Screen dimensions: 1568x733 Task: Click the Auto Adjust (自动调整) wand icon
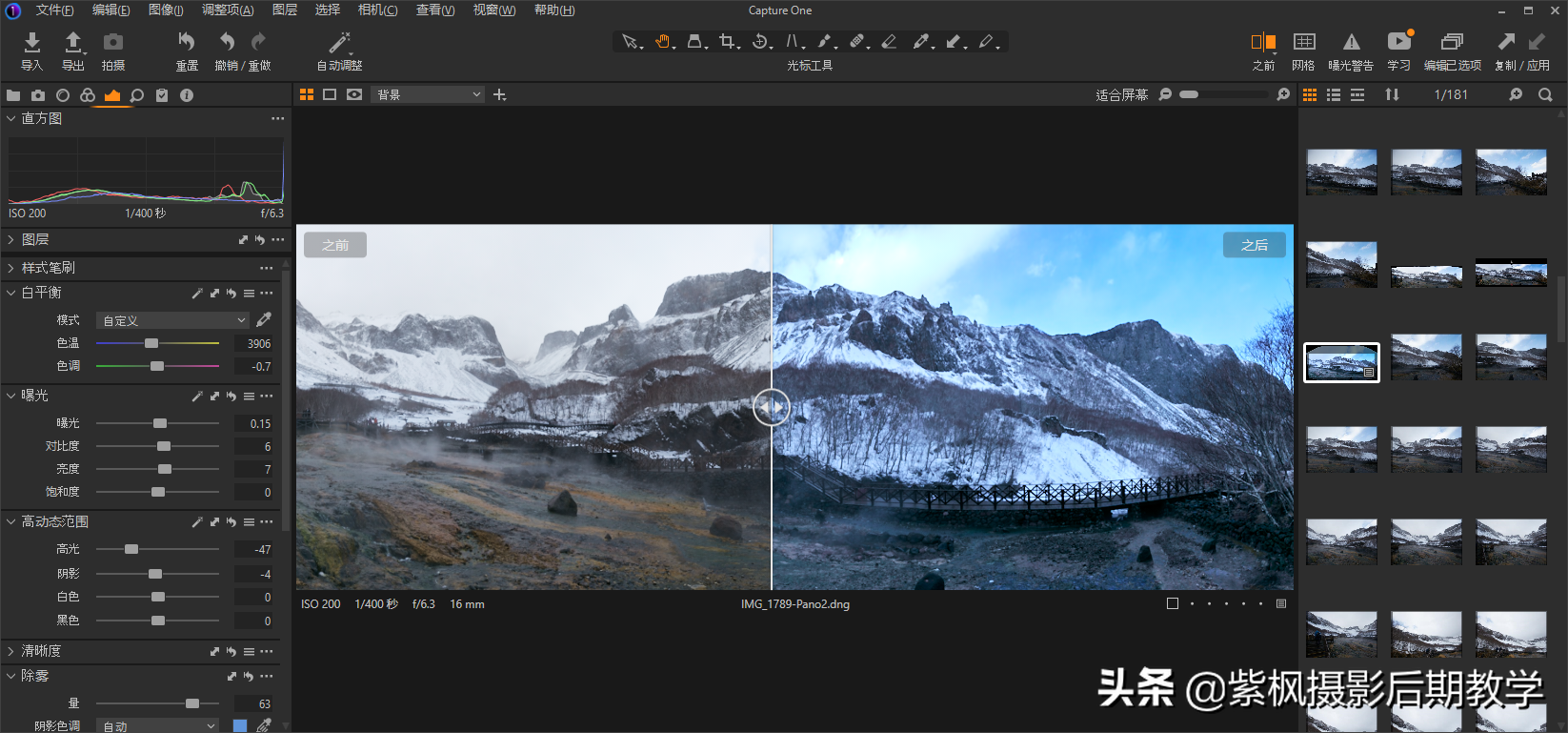pyautogui.click(x=339, y=43)
